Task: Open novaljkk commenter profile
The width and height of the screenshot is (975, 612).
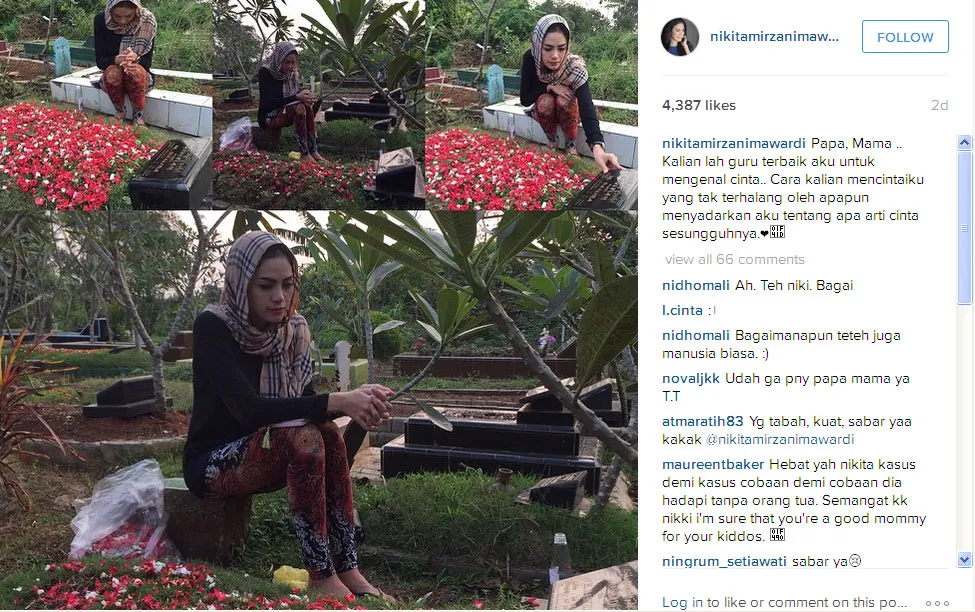Action: pos(691,378)
